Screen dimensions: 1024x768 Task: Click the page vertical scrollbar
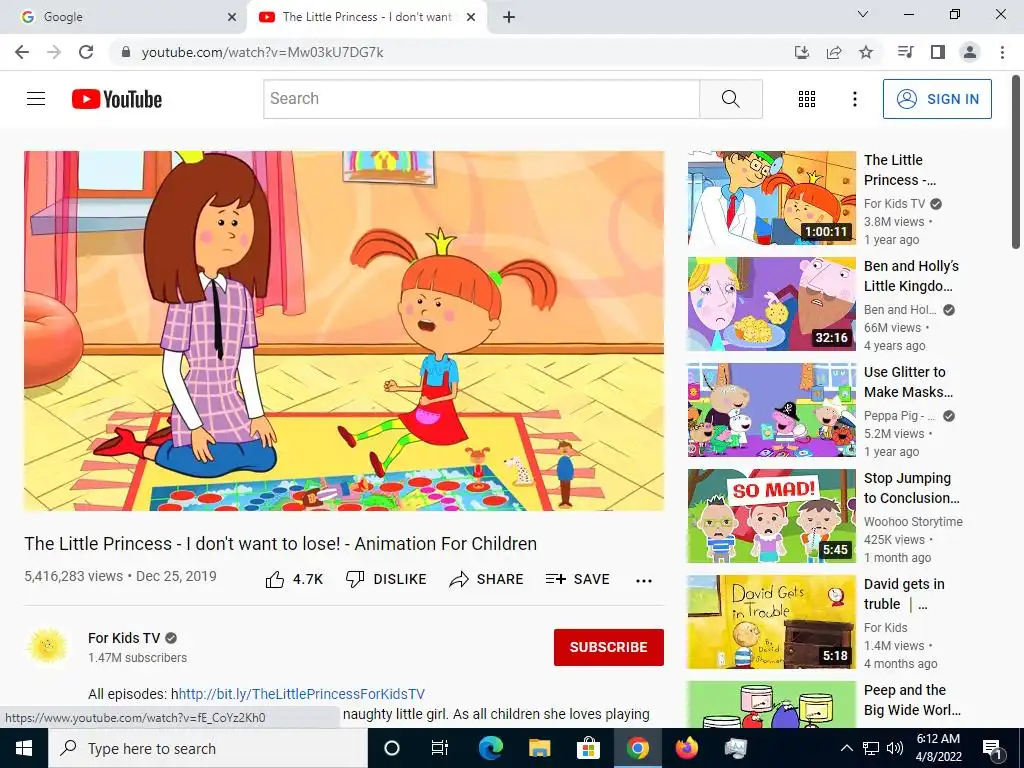(x=1016, y=162)
